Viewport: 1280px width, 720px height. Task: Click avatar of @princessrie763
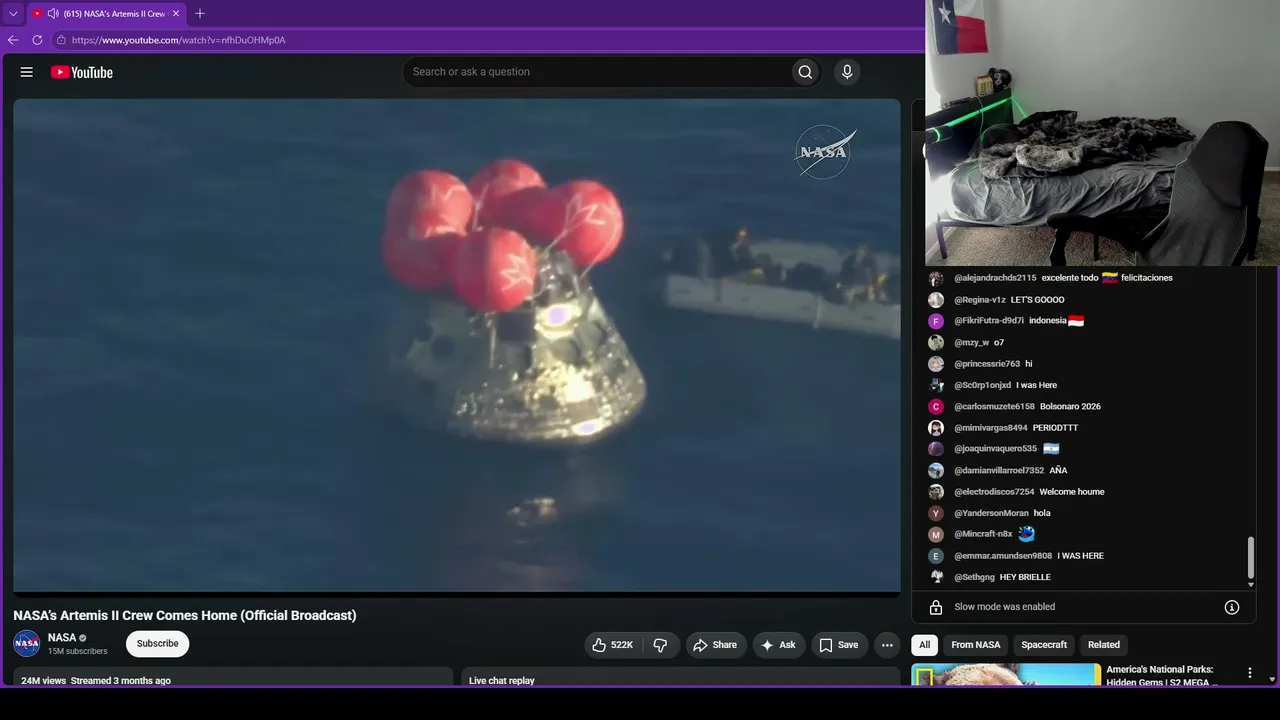(936, 364)
